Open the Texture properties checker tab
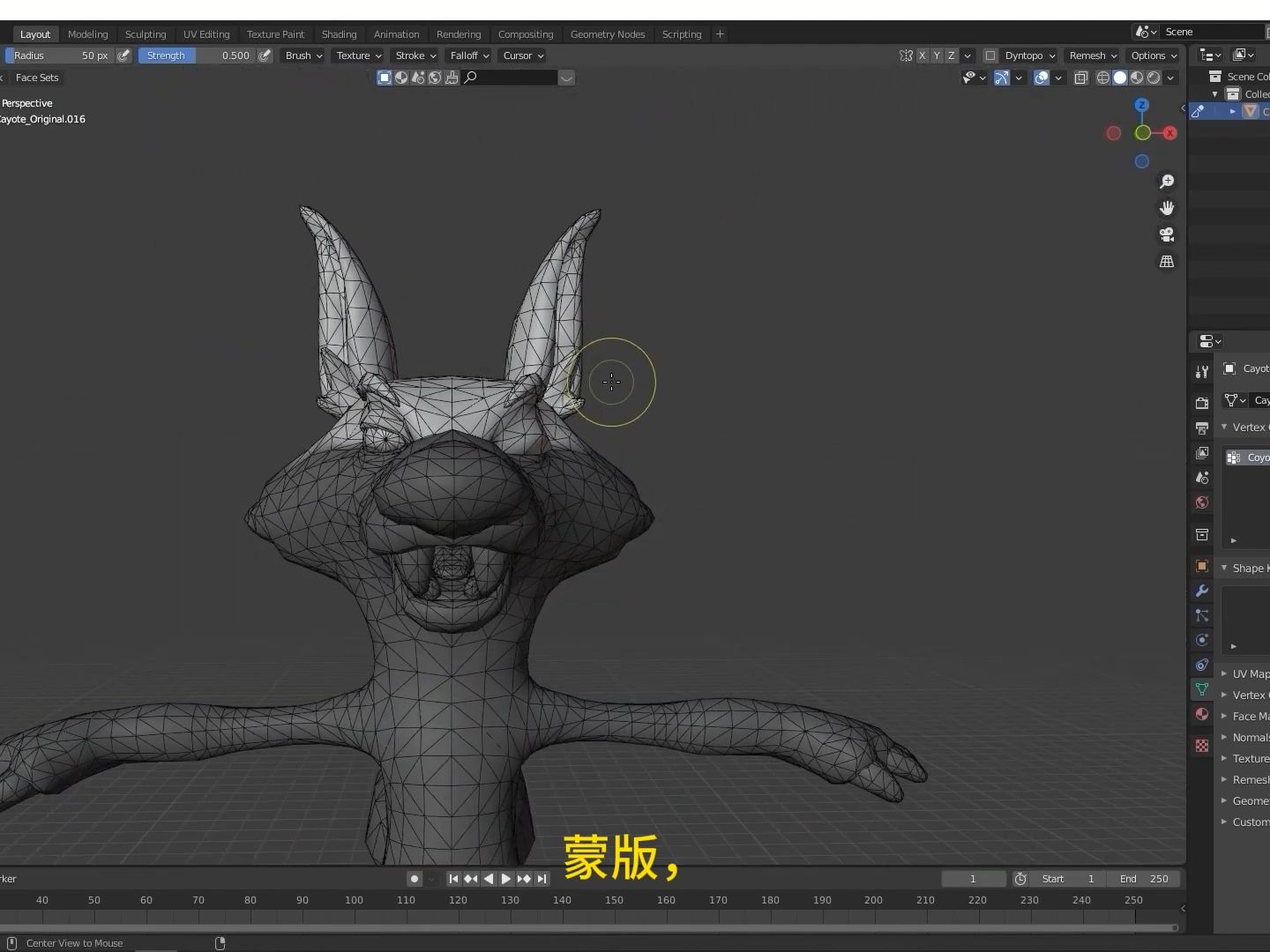Viewport: 1270px width, 952px height. 1202,746
